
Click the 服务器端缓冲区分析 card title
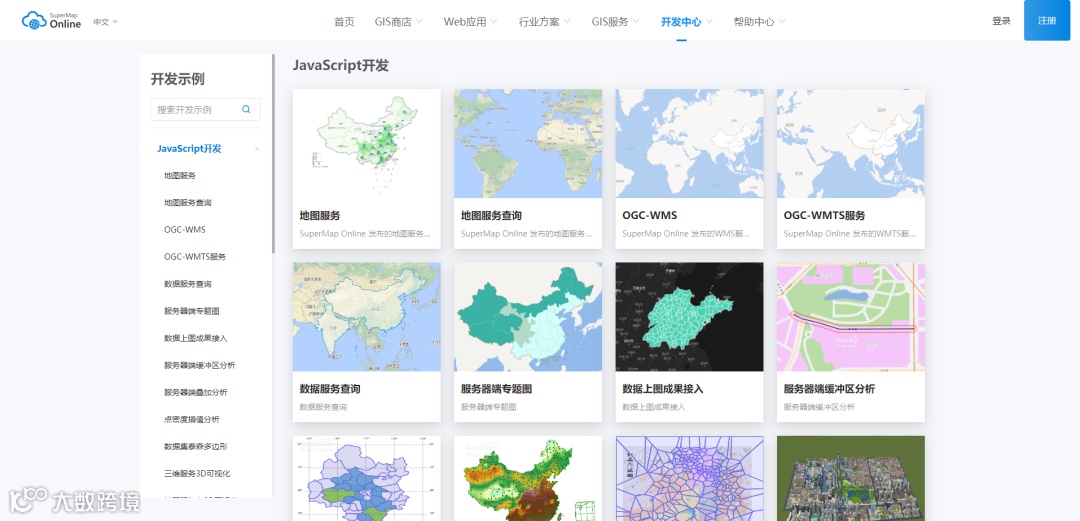point(829,389)
